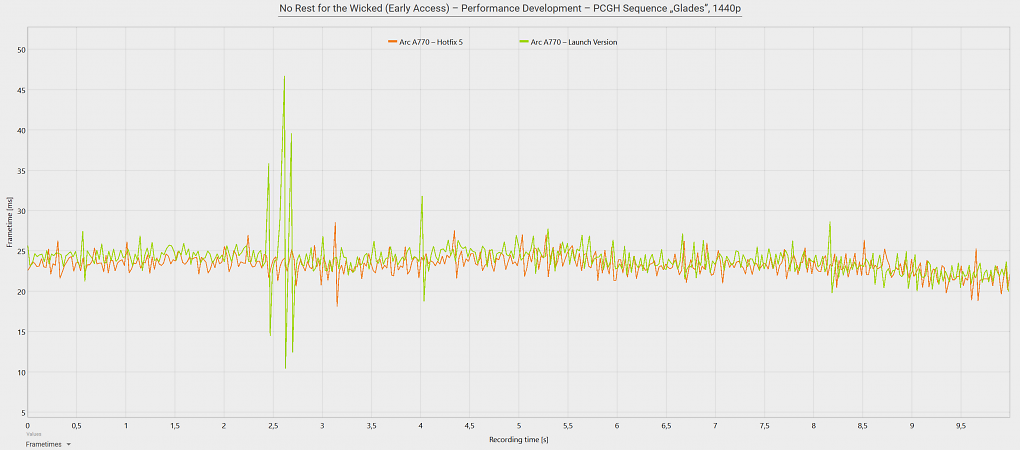Image resolution: width=1020 pixels, height=450 pixels.
Task: Click the '7,5' tick on the time axis
Action: (764, 425)
